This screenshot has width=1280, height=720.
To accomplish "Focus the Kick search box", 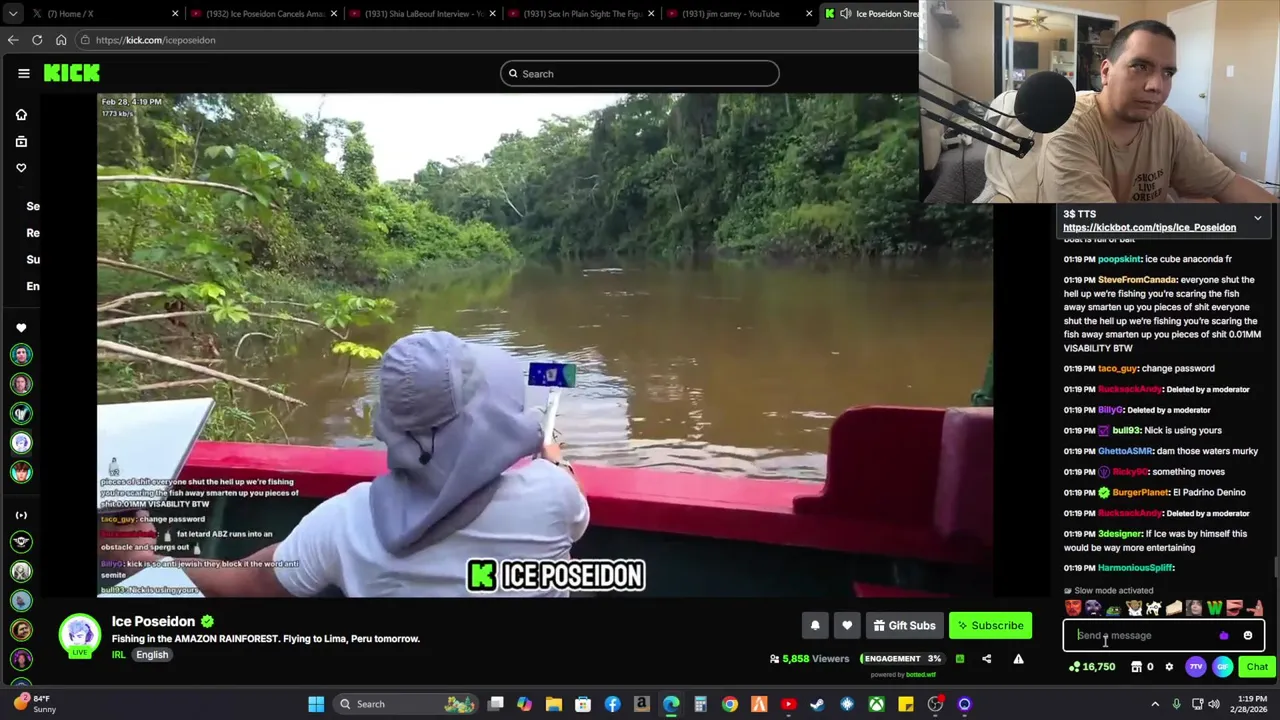I will tap(640, 74).
